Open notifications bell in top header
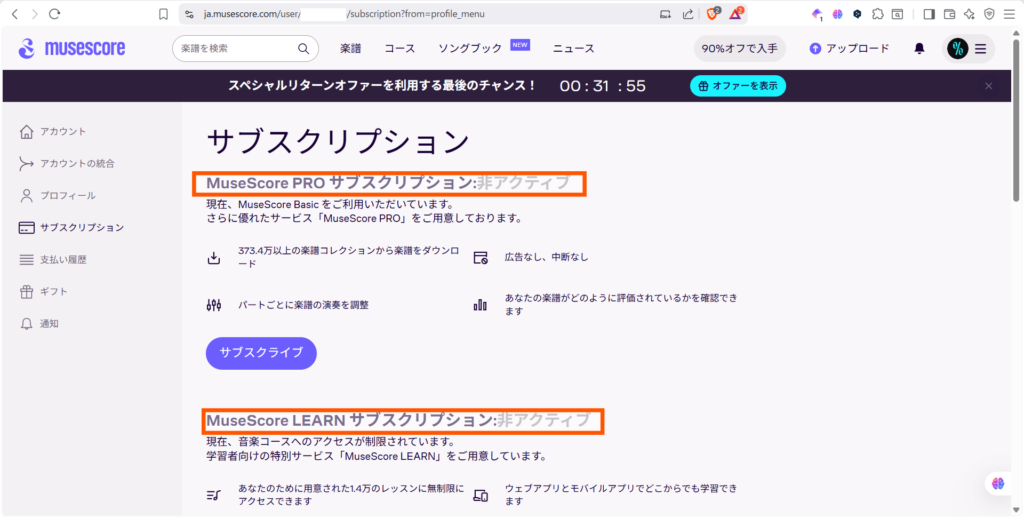The height and width of the screenshot is (518, 1024). (x=919, y=48)
